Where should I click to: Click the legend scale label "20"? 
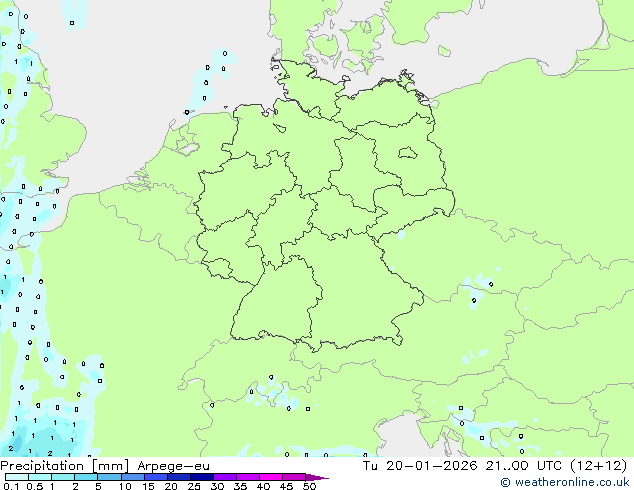pyautogui.click(x=171, y=486)
